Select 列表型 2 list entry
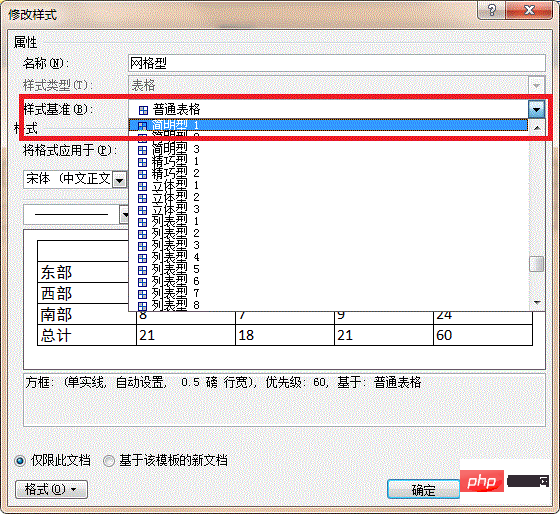Image resolution: width=560 pixels, height=514 pixels. point(328,233)
